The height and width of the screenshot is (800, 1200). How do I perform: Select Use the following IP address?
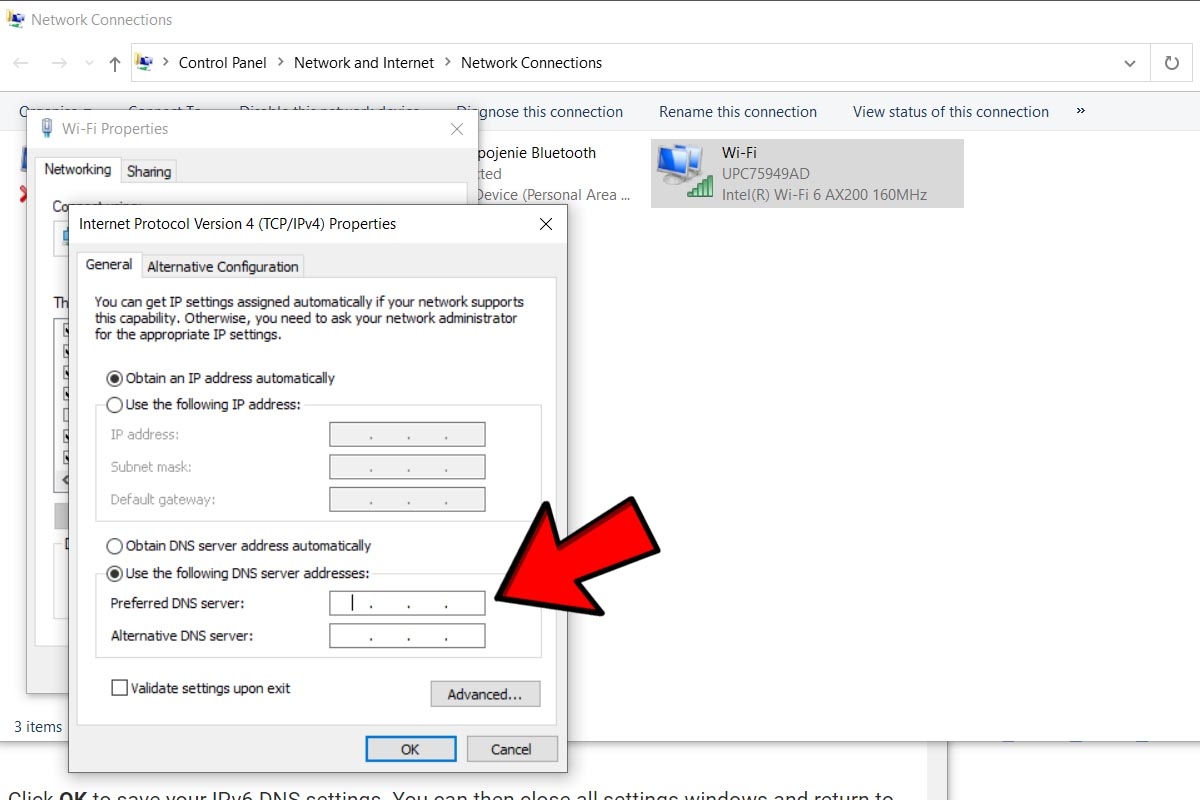pos(115,405)
